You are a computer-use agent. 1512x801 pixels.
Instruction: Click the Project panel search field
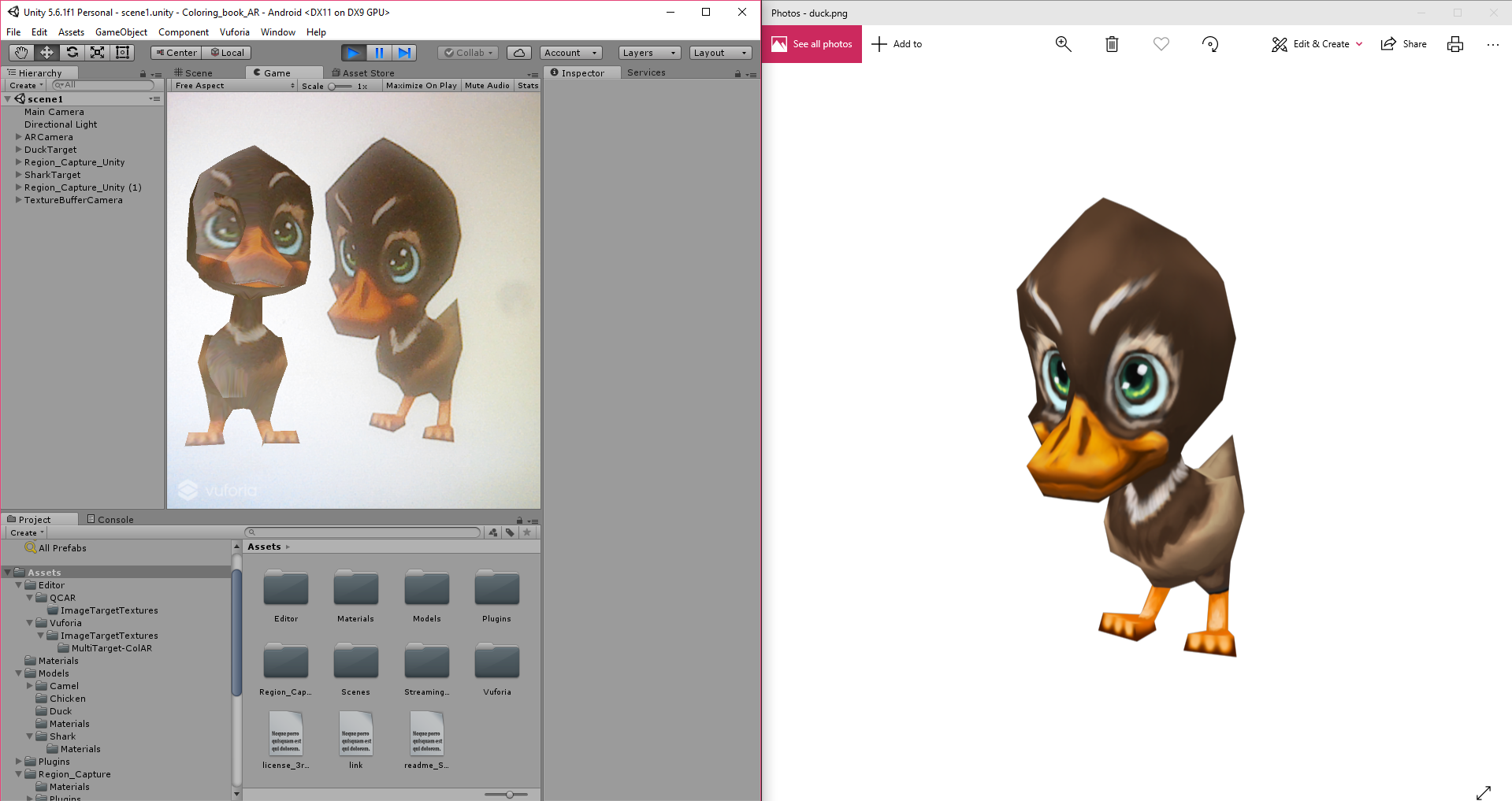(x=362, y=532)
